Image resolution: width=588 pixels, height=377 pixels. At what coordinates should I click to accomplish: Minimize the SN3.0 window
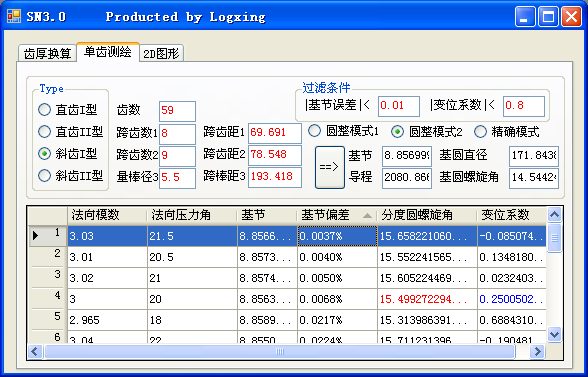(x=525, y=17)
